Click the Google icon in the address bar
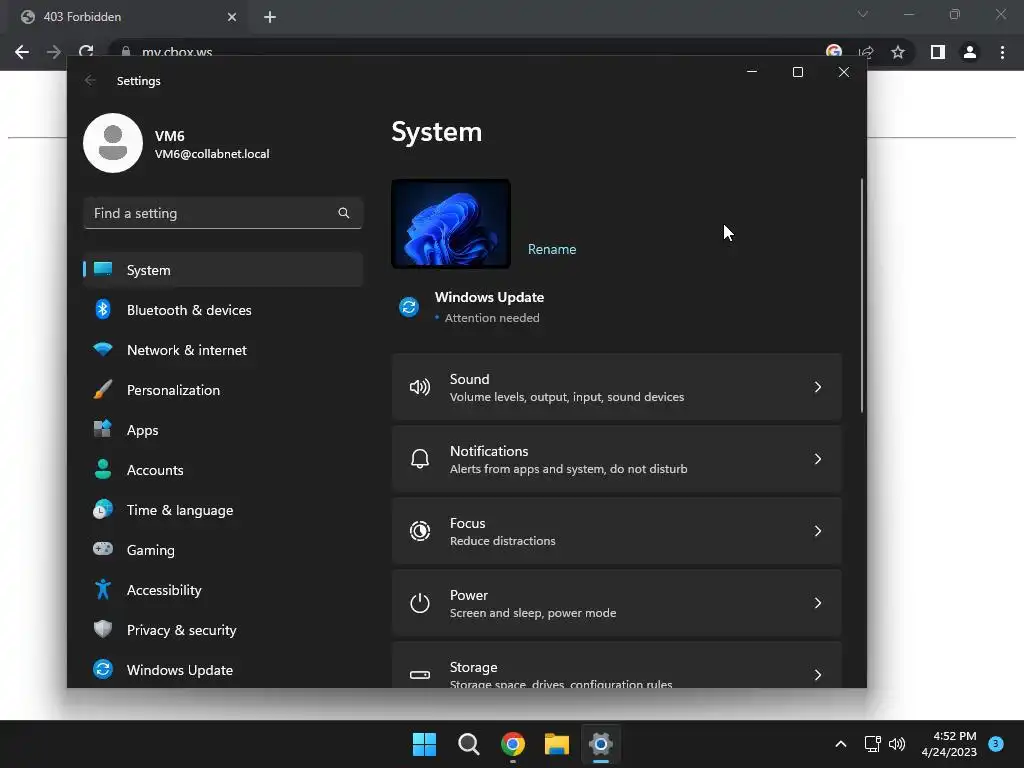This screenshot has width=1024, height=768. click(x=834, y=52)
